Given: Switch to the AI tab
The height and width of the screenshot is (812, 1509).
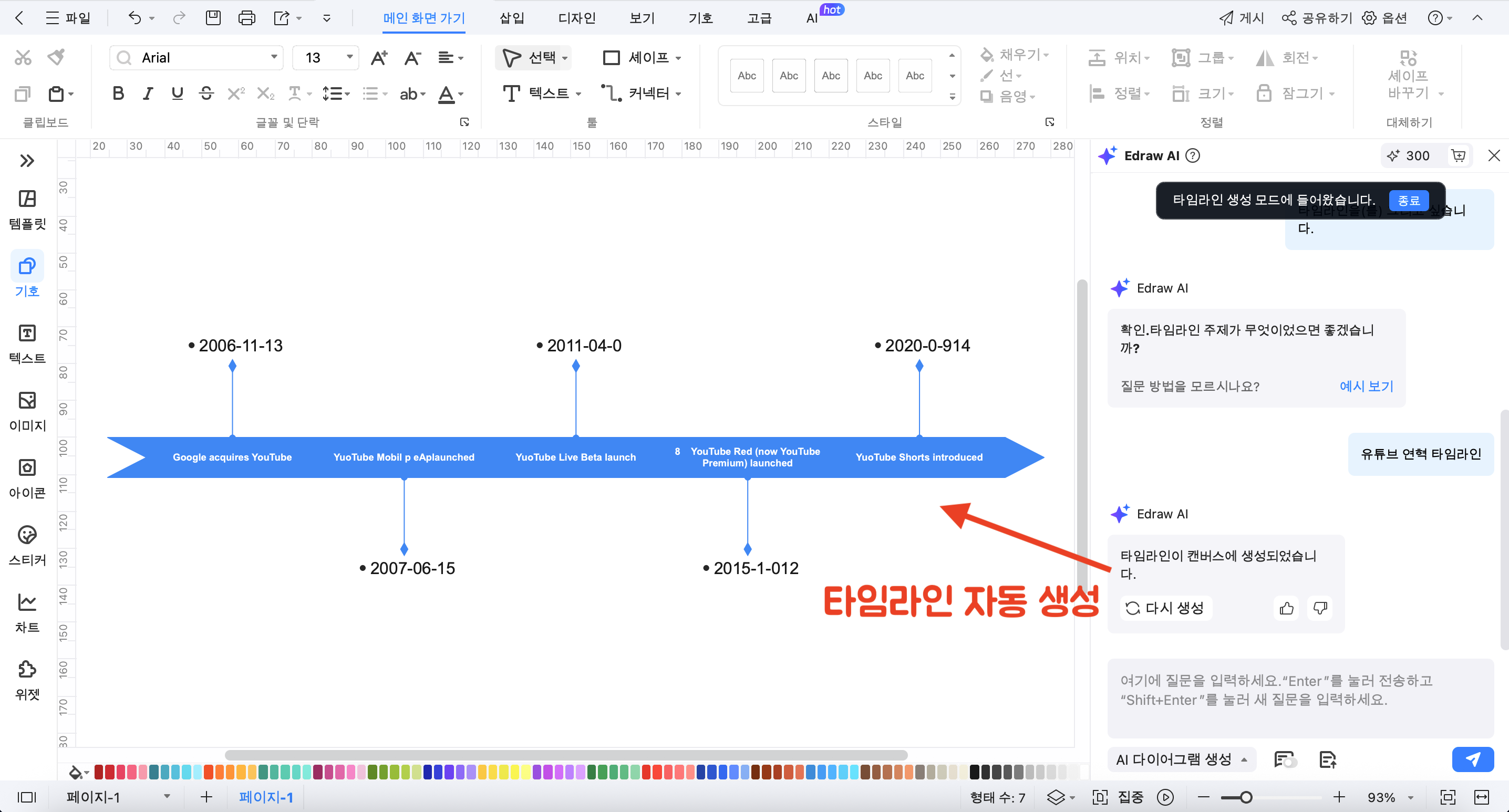Looking at the screenshot, I should click(x=811, y=18).
